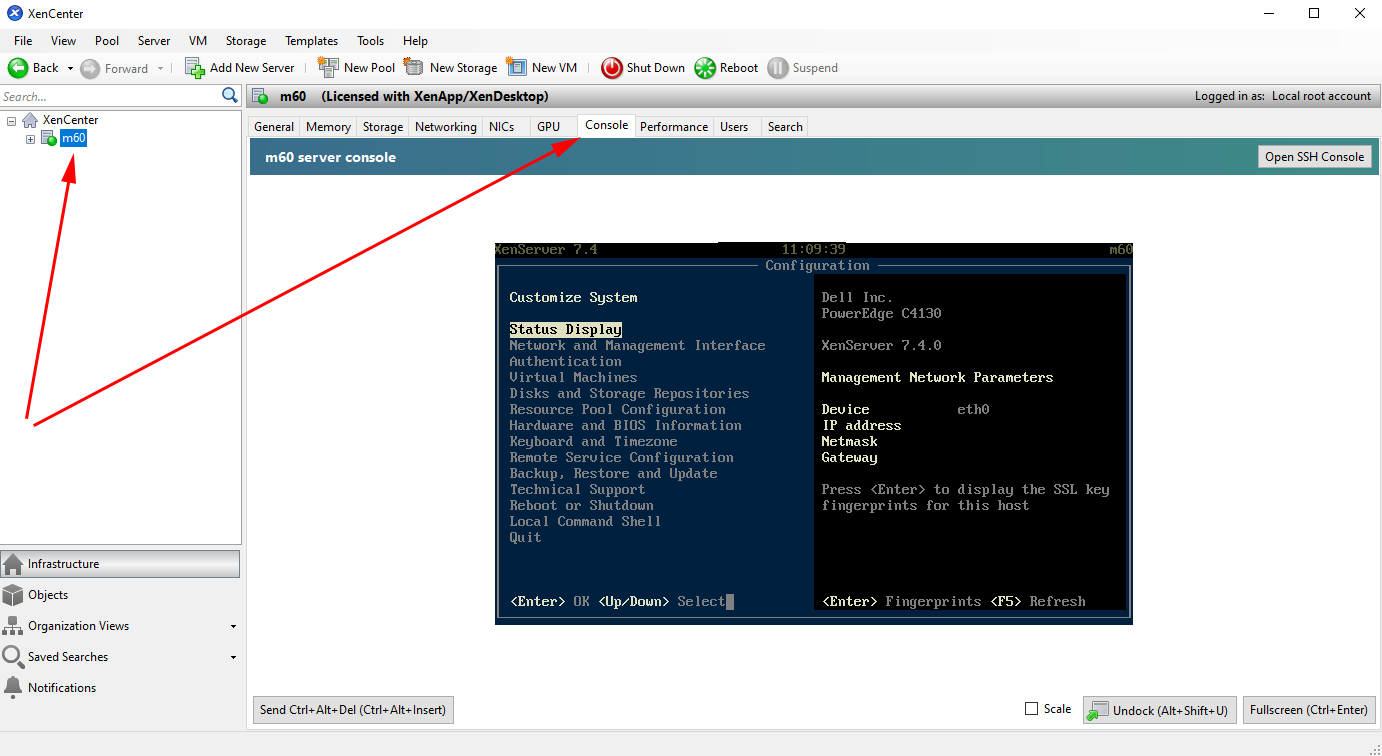The width and height of the screenshot is (1382, 756).
Task: Open the Templates menu
Action: [312, 41]
